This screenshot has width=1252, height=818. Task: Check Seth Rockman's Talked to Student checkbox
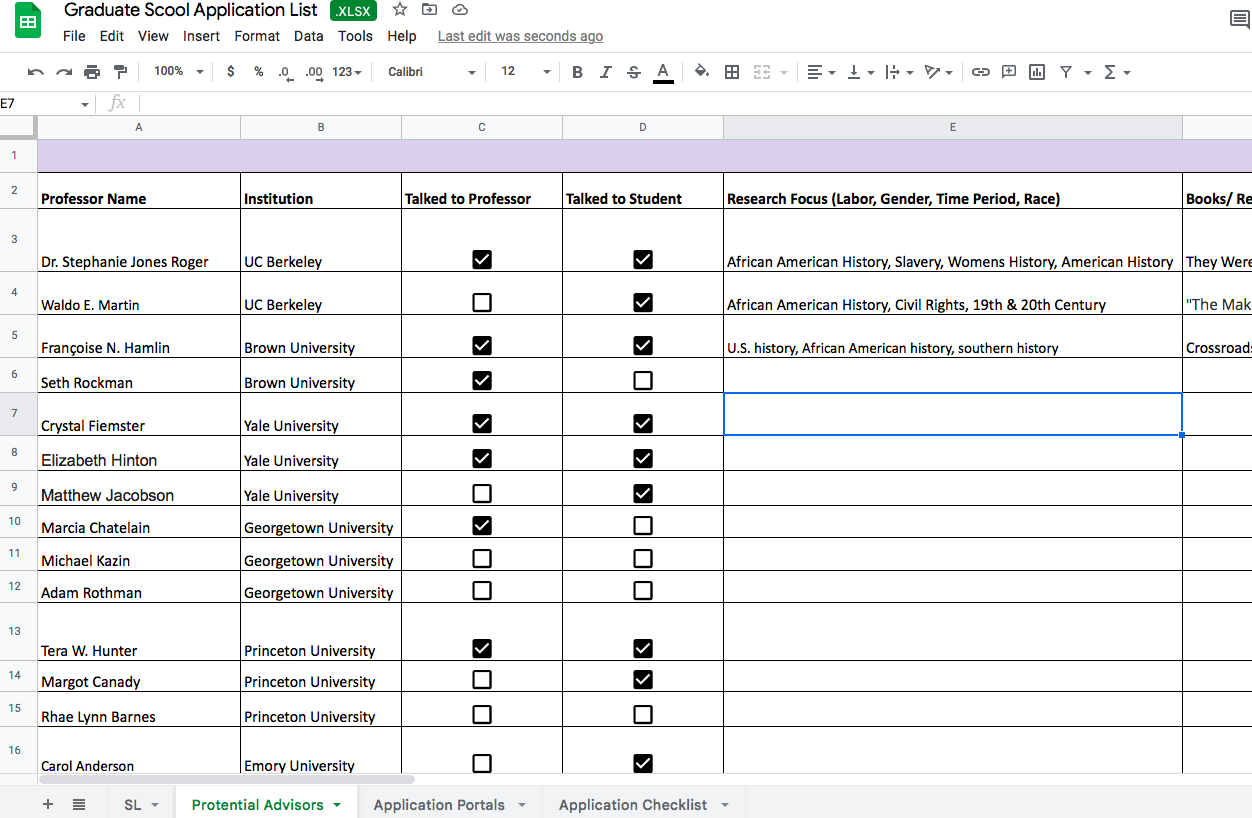pos(642,380)
